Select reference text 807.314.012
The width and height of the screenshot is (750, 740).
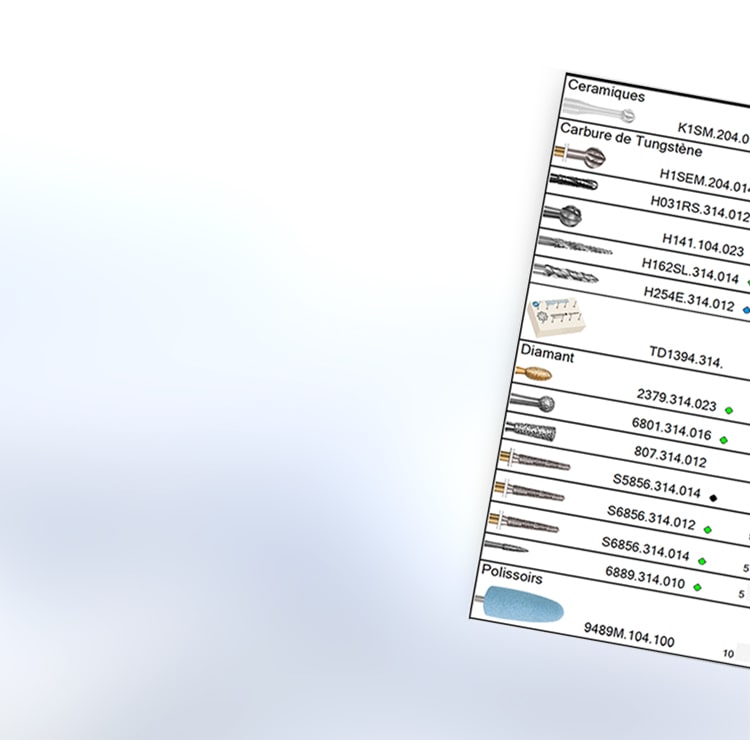[670, 457]
